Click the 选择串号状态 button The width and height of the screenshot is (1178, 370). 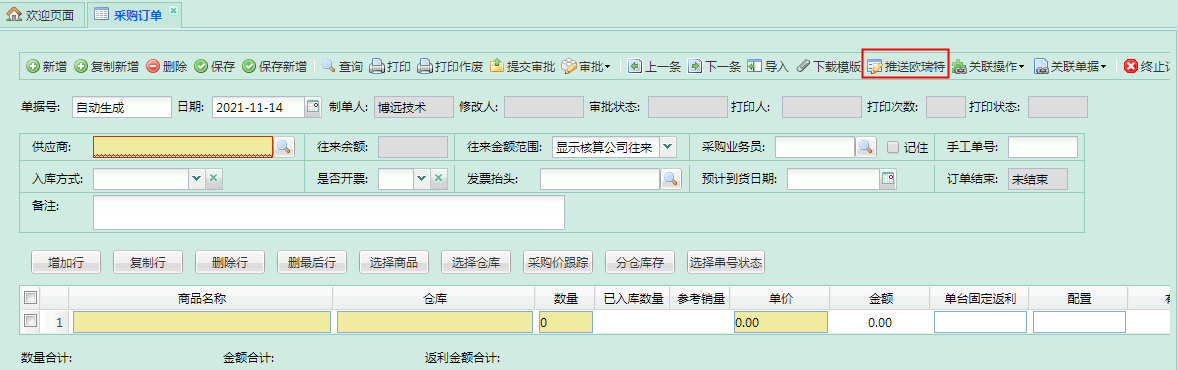pos(726,262)
